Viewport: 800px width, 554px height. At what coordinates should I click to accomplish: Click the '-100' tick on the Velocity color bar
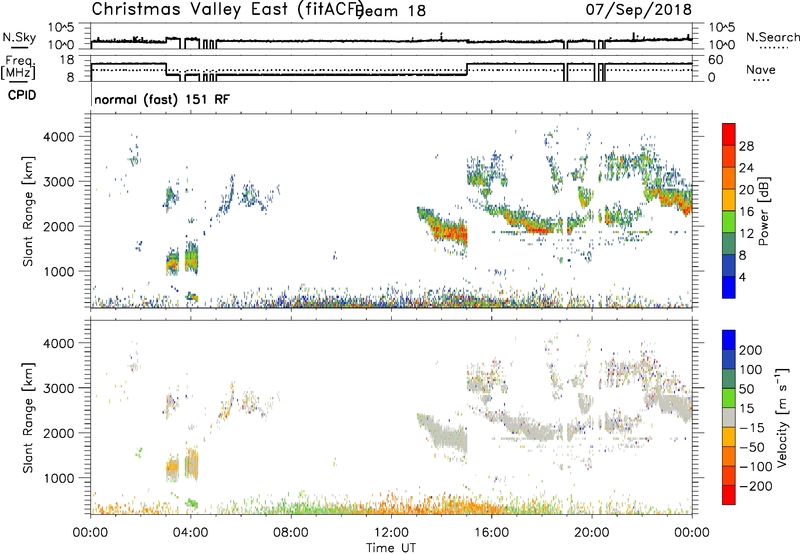click(756, 467)
